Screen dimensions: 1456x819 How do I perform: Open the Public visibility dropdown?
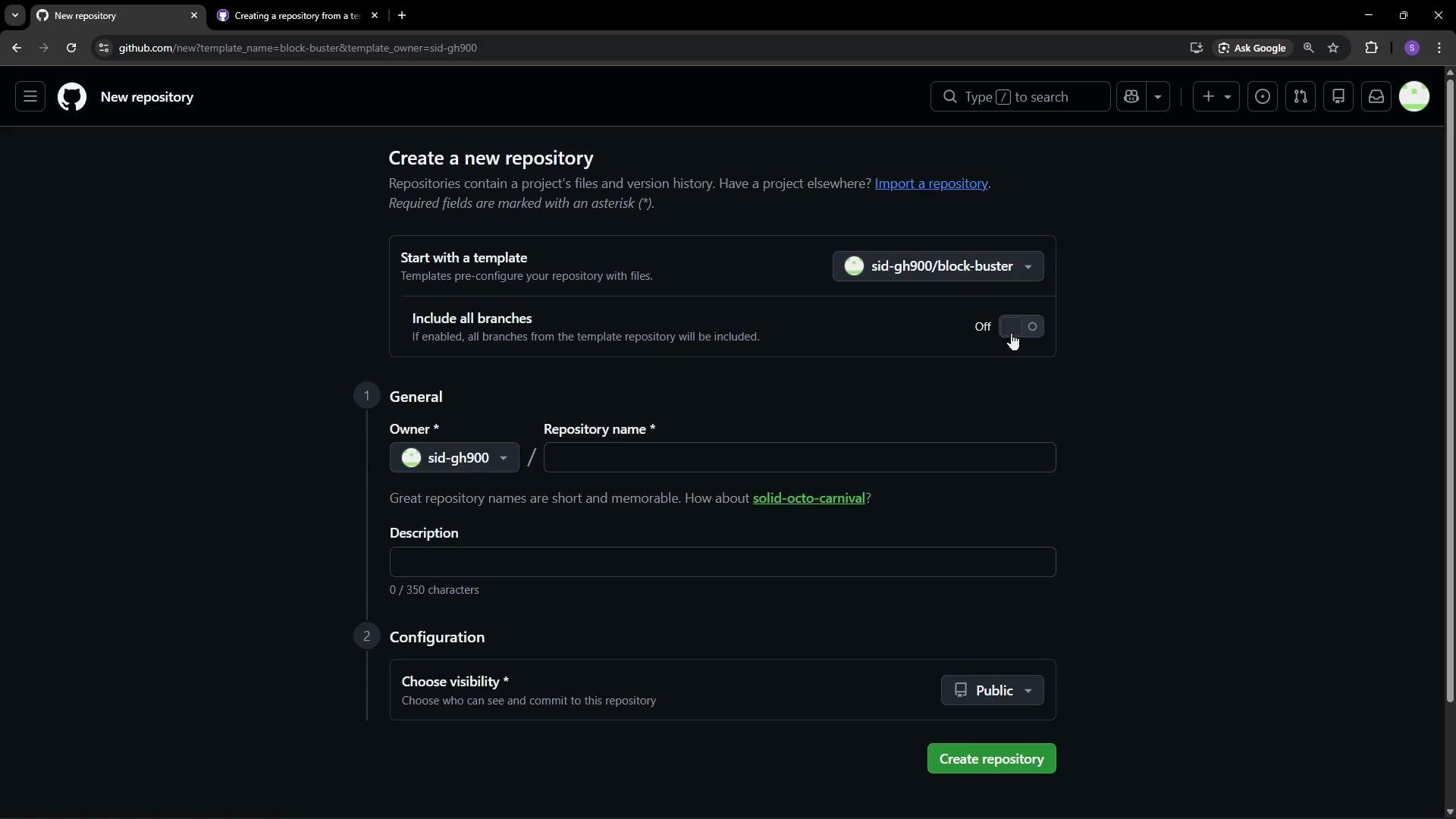(x=993, y=691)
